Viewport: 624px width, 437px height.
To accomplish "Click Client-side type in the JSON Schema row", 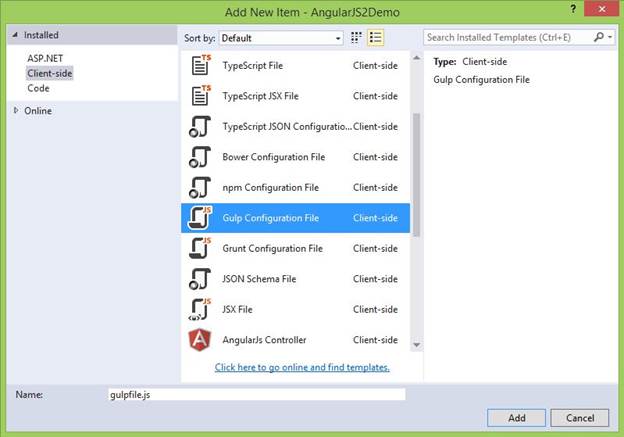I will click(x=375, y=279).
